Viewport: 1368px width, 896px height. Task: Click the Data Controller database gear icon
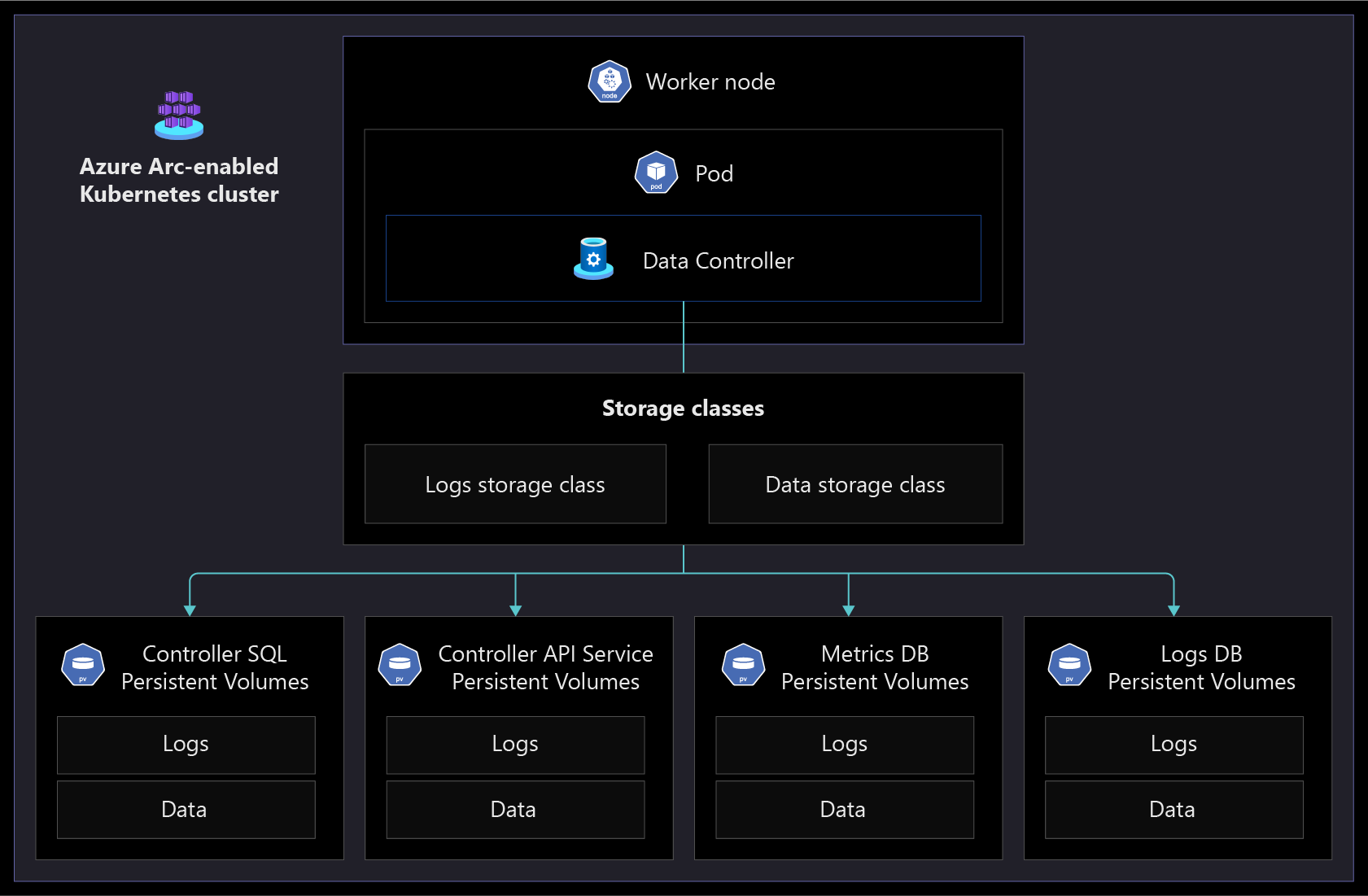[x=593, y=259]
